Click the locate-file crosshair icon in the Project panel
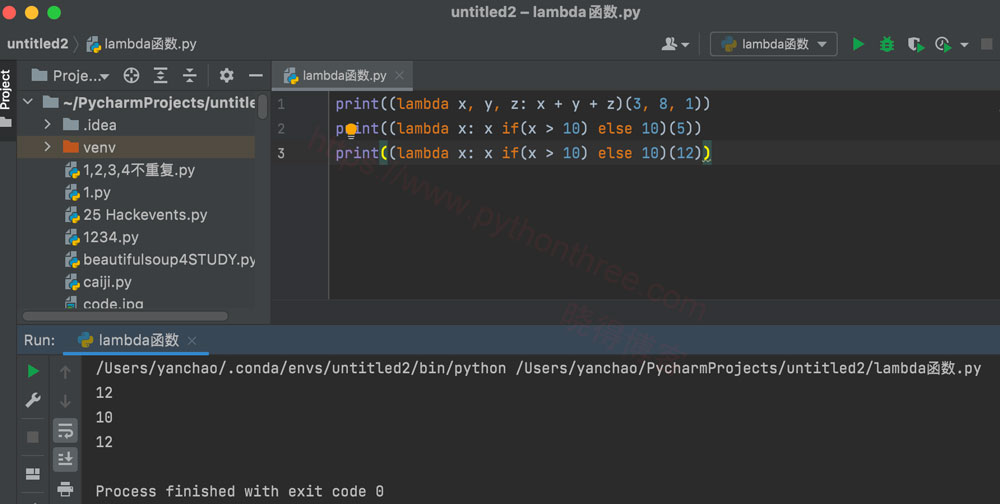This screenshot has width=1000, height=504. click(131, 75)
